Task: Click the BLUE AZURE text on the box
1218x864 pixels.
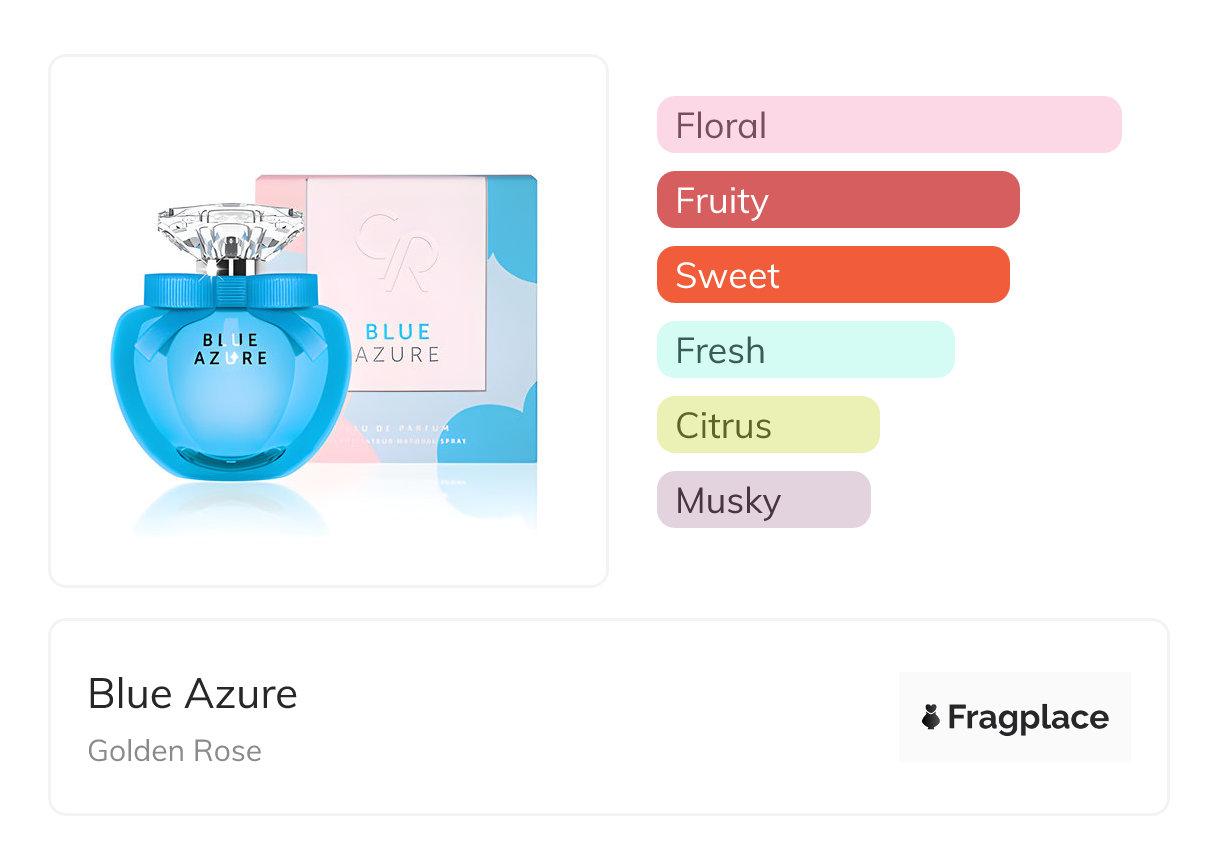Action: click(397, 343)
